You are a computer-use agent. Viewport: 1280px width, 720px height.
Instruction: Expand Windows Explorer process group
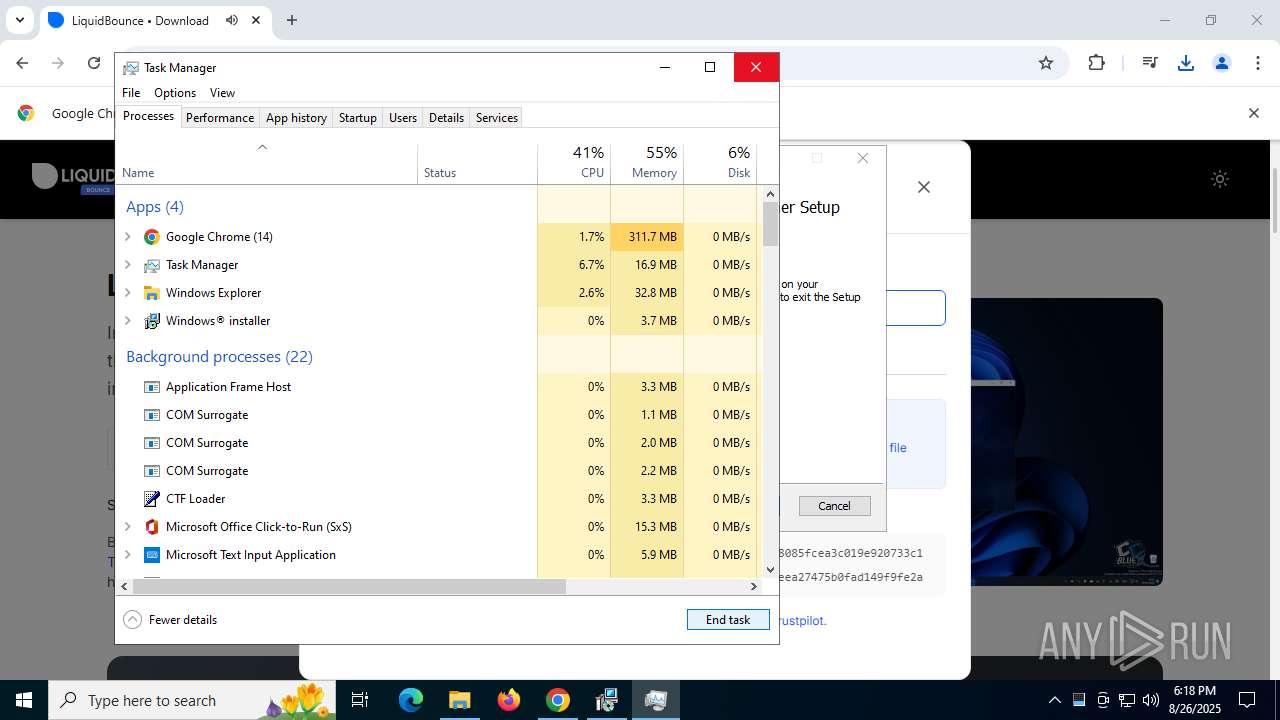(x=128, y=293)
